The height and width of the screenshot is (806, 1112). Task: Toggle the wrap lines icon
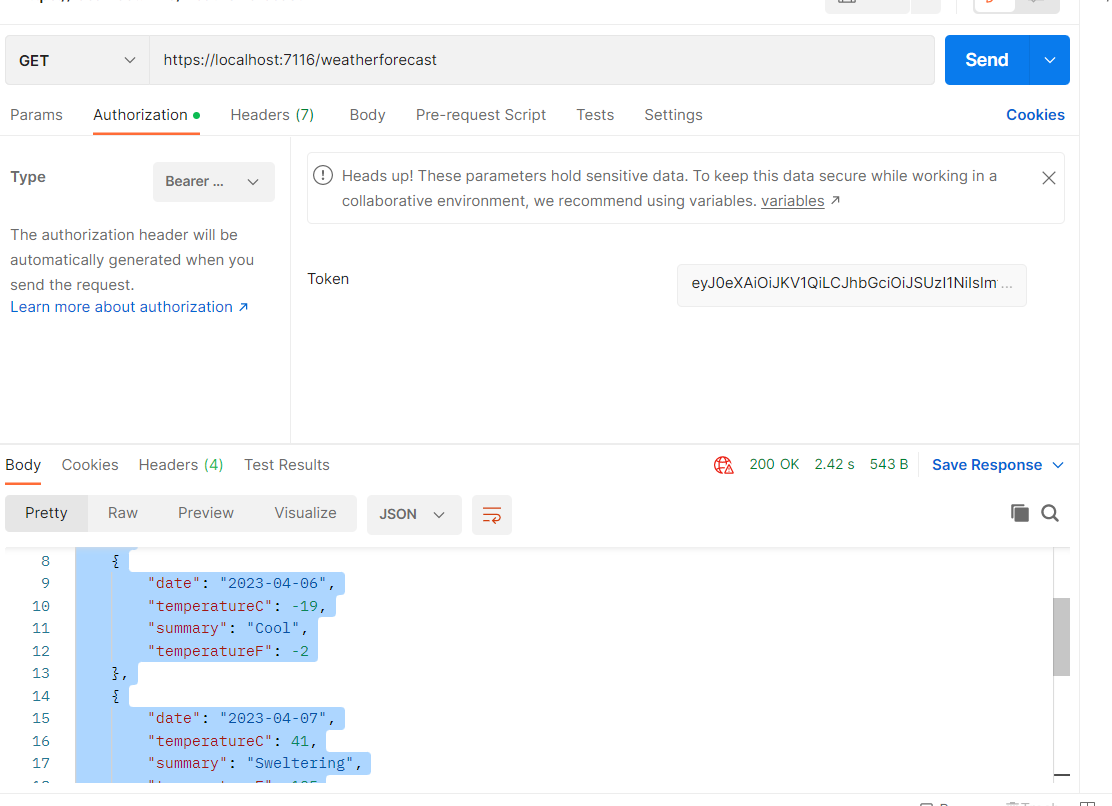point(491,514)
